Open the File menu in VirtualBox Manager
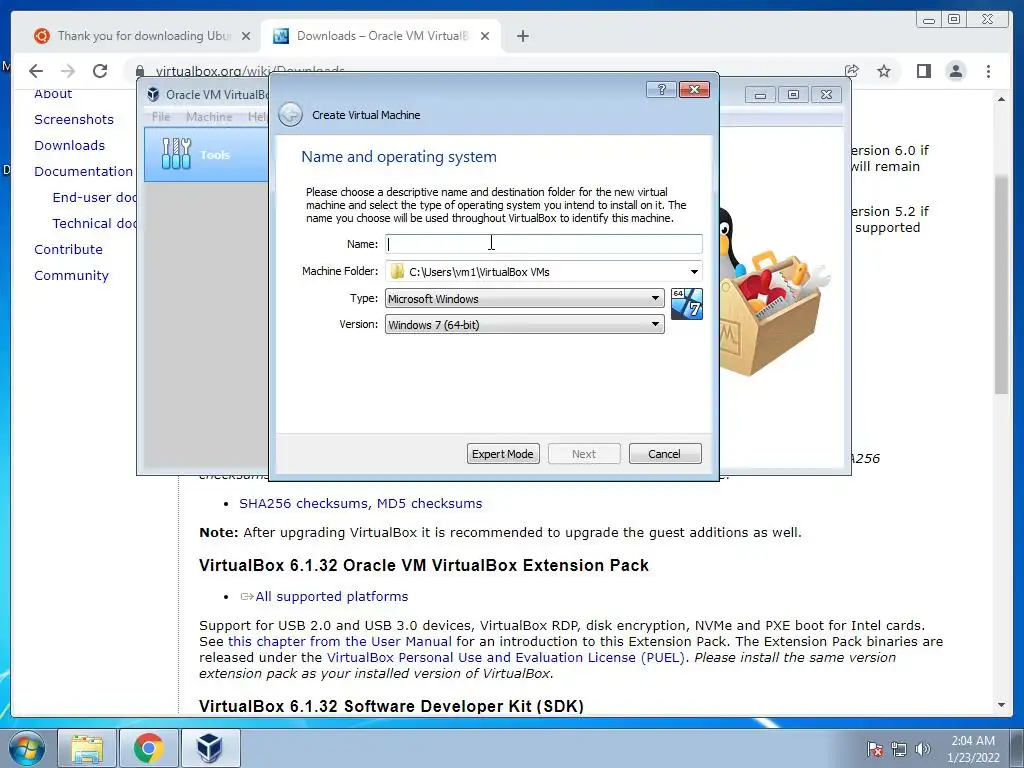Screen dimensions: 1024x768 click(x=161, y=117)
